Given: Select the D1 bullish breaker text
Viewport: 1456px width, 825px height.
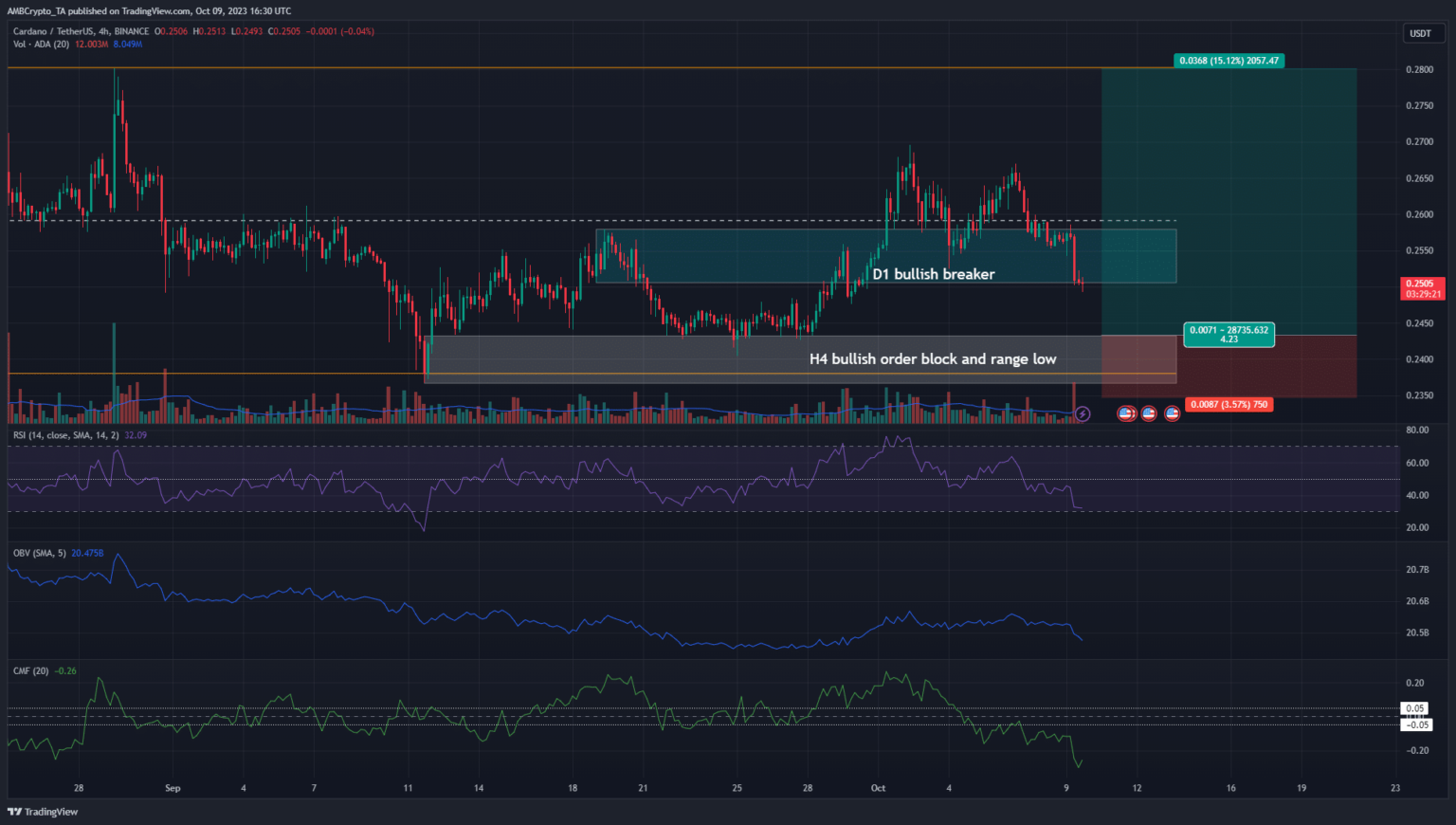Looking at the screenshot, I should click(x=933, y=274).
